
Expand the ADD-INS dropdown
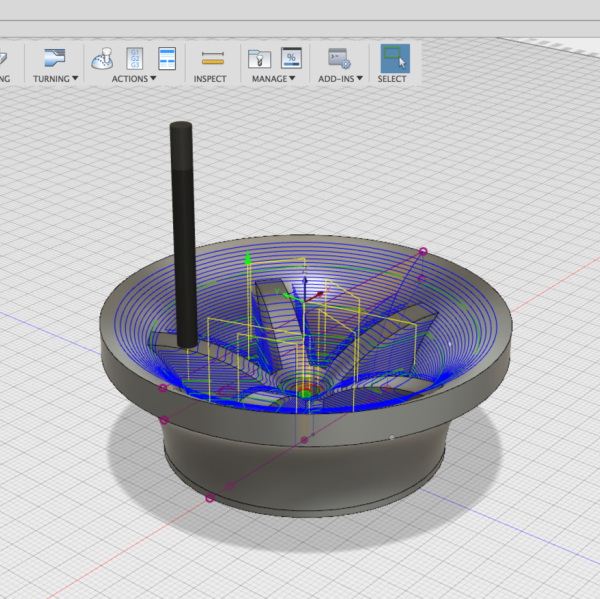[x=340, y=78]
